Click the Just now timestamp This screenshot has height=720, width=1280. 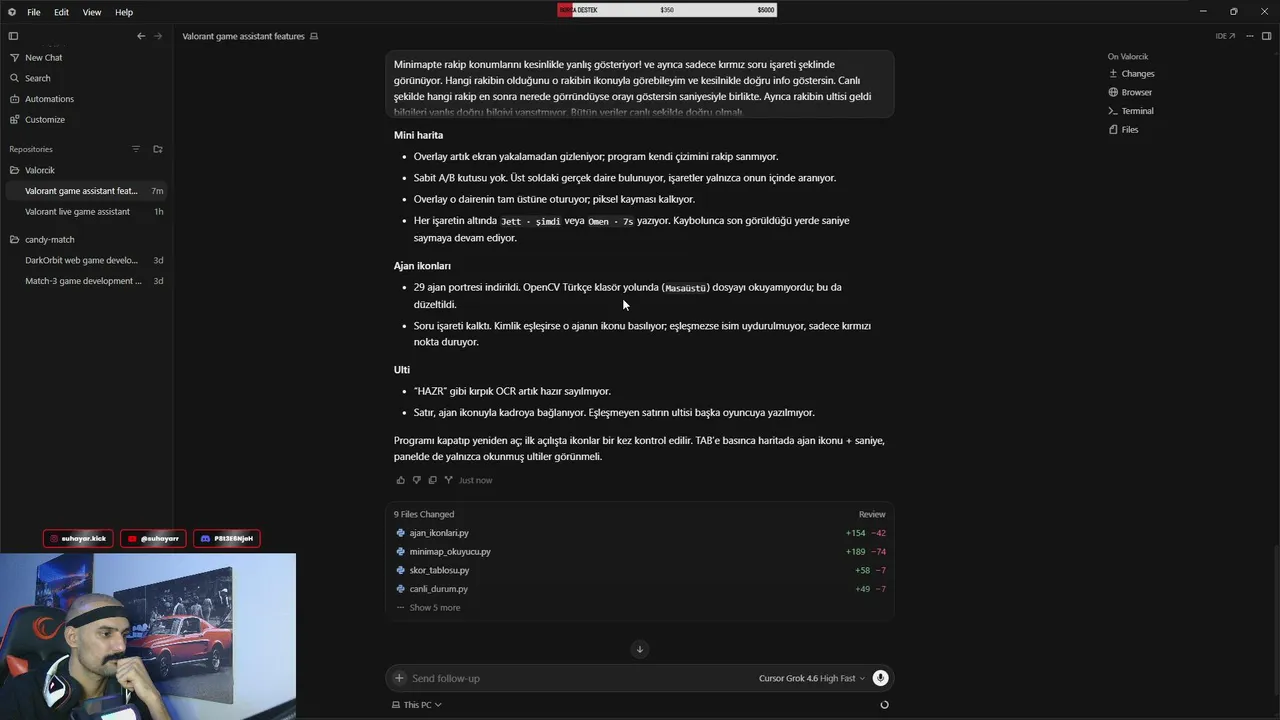(x=475, y=480)
